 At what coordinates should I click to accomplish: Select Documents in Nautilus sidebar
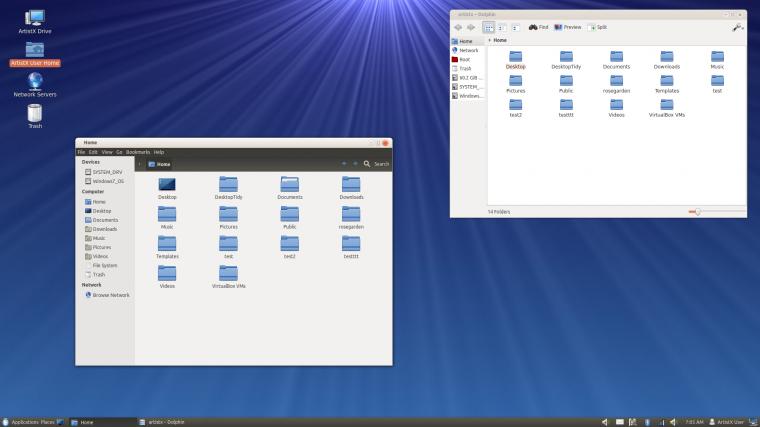[101, 220]
